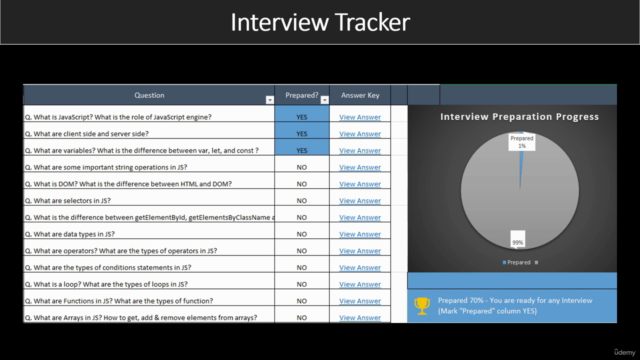
Task: Select question 'What are Functions in JS?'
Action: pos(149,298)
